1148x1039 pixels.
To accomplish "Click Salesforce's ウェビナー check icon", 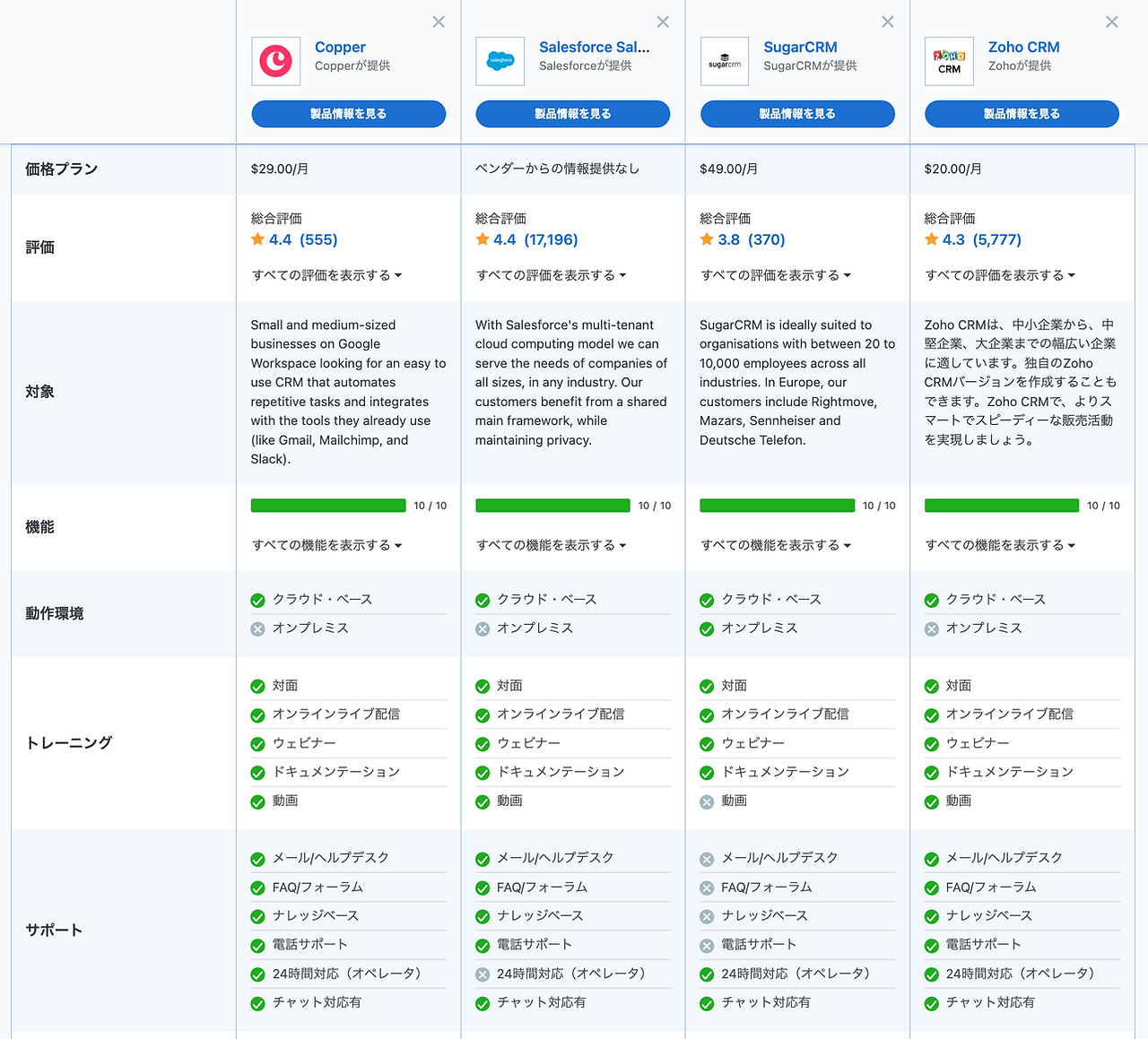I will 483,744.
